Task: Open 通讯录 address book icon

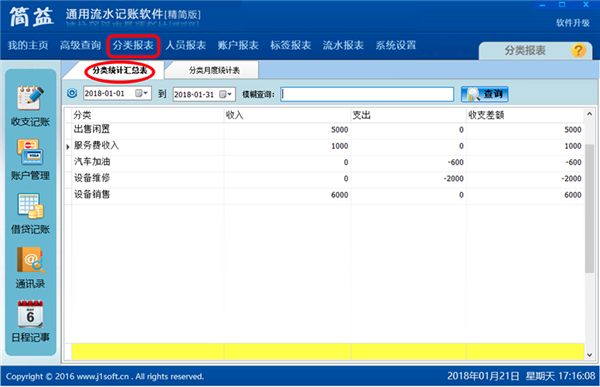Action: (x=30, y=268)
